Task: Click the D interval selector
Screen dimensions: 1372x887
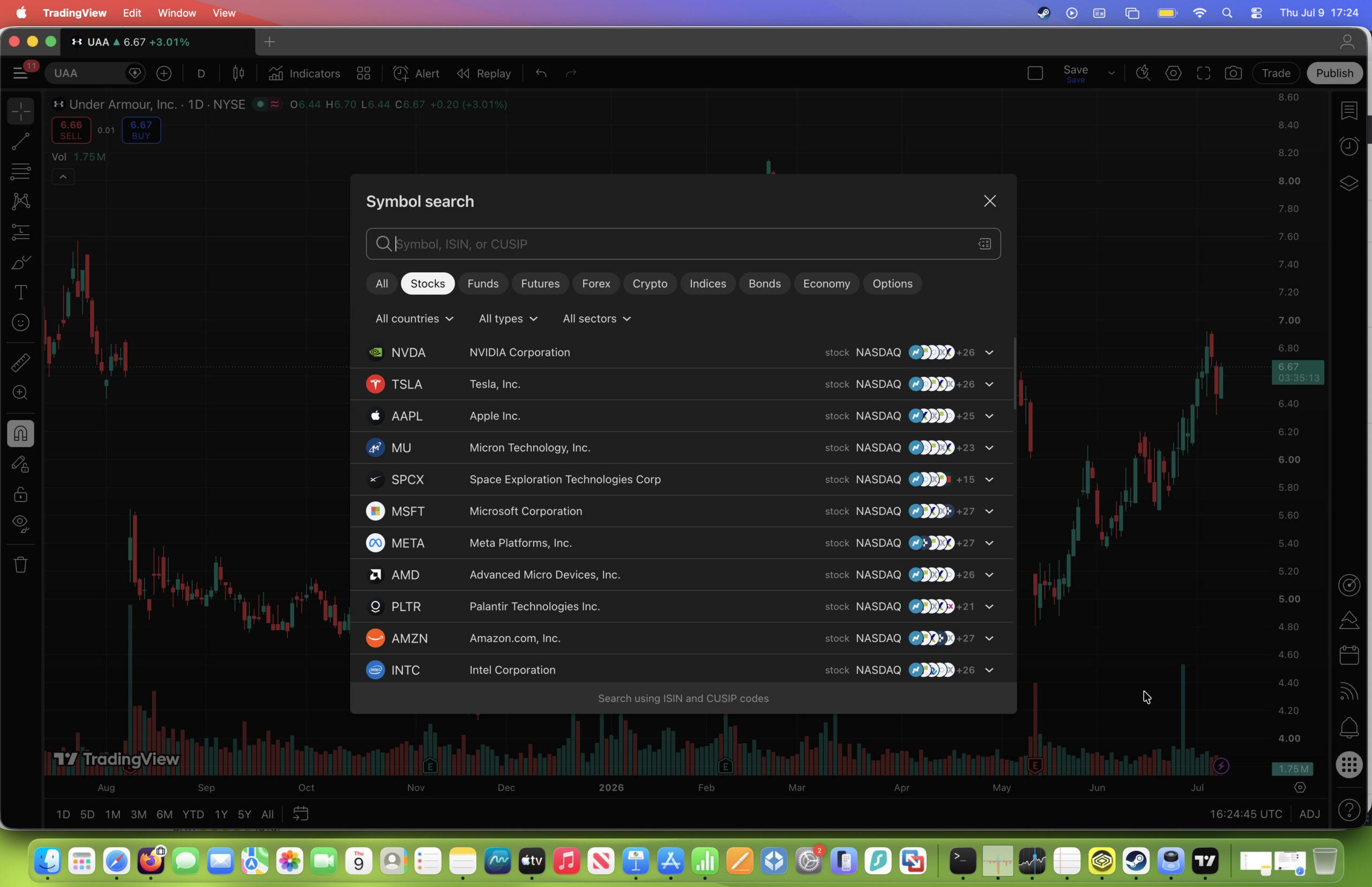Action: 201,73
